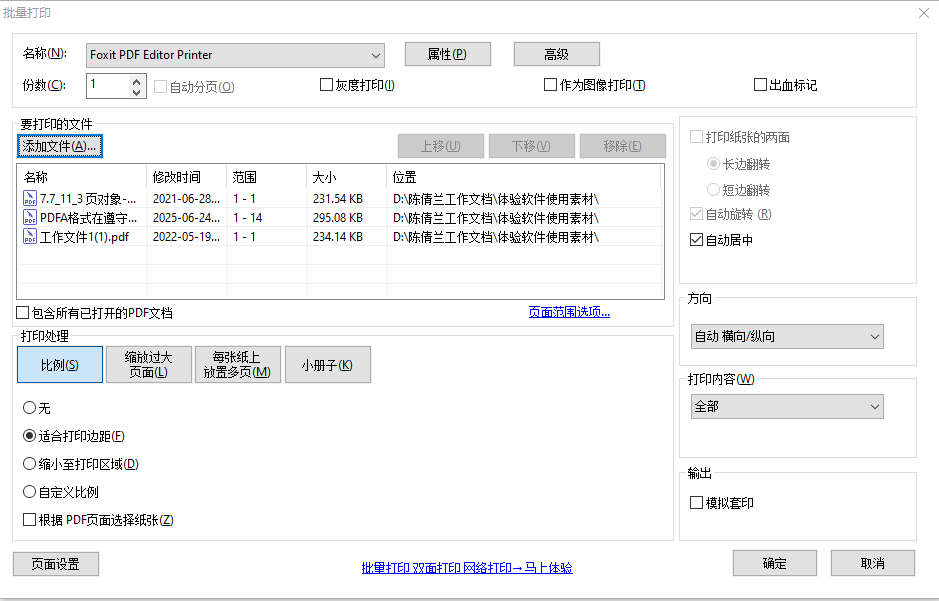Image resolution: width=939 pixels, height=601 pixels.
Task: Open the printer name dropdown
Action: pos(375,54)
